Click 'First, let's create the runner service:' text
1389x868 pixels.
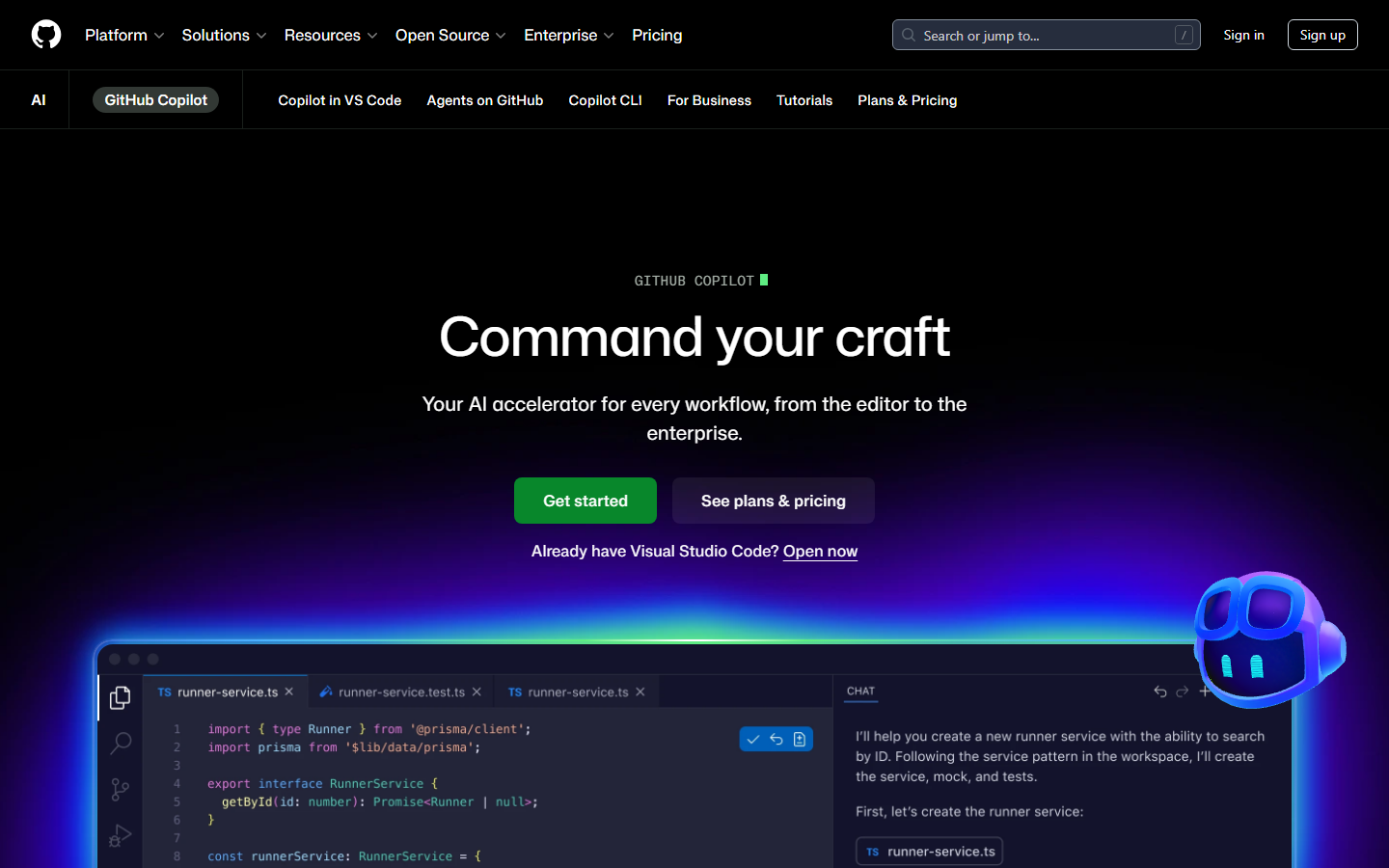click(x=969, y=812)
